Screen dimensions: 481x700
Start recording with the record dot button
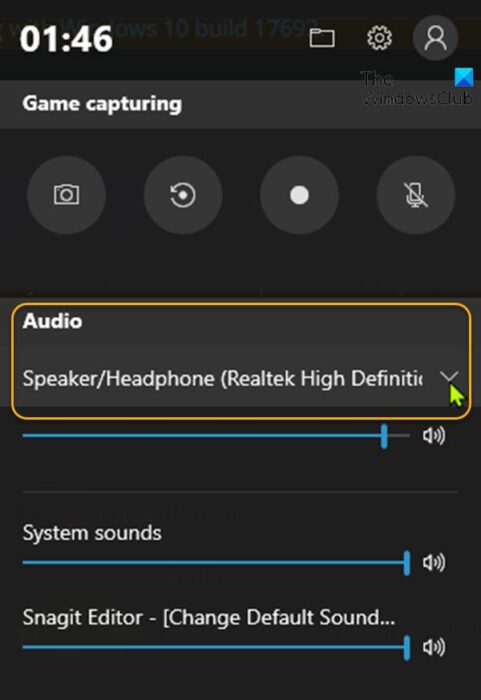click(x=299, y=195)
